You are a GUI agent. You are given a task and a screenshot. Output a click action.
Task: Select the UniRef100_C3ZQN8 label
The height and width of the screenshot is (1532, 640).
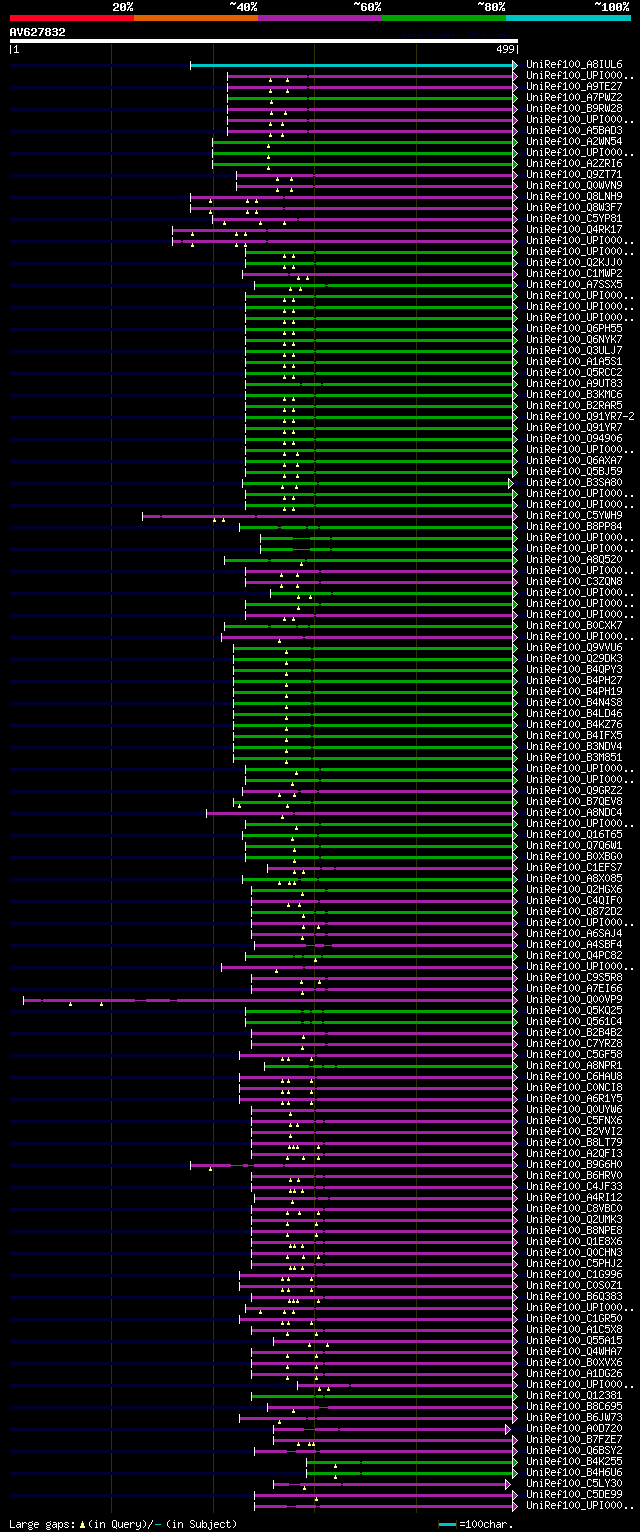pyautogui.click(x=574, y=582)
